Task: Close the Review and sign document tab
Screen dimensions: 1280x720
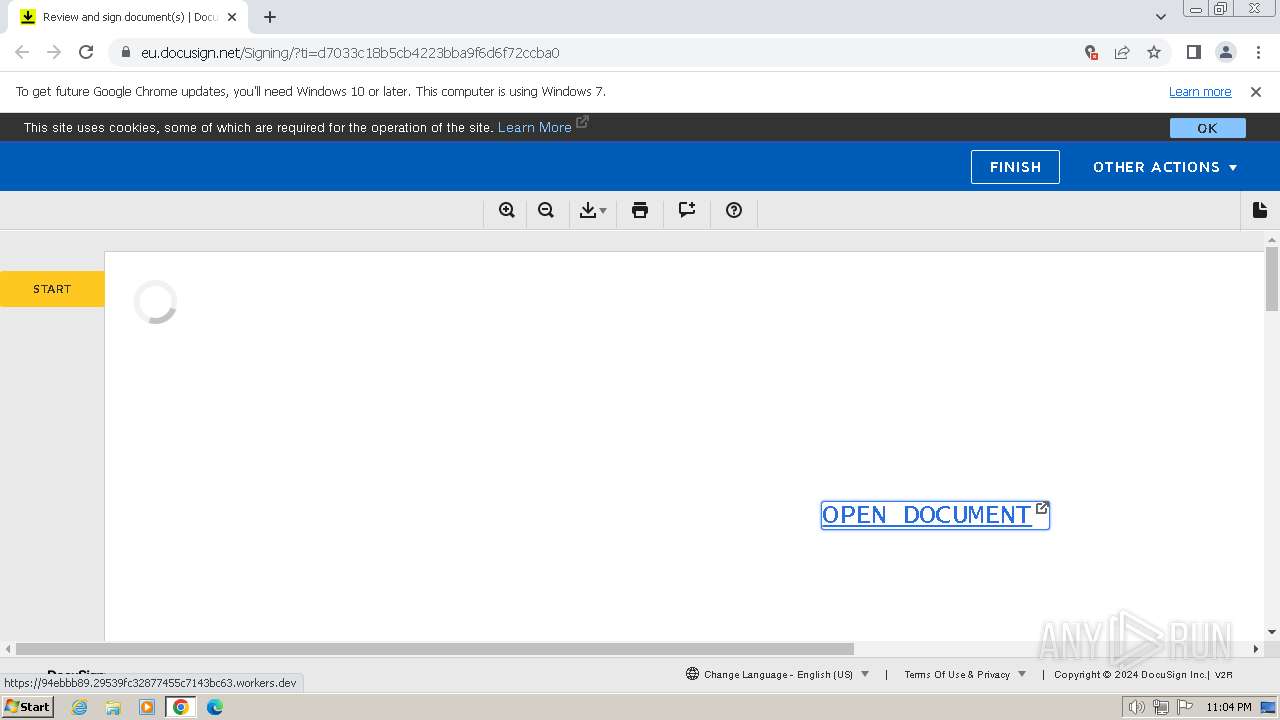Action: coord(232,17)
